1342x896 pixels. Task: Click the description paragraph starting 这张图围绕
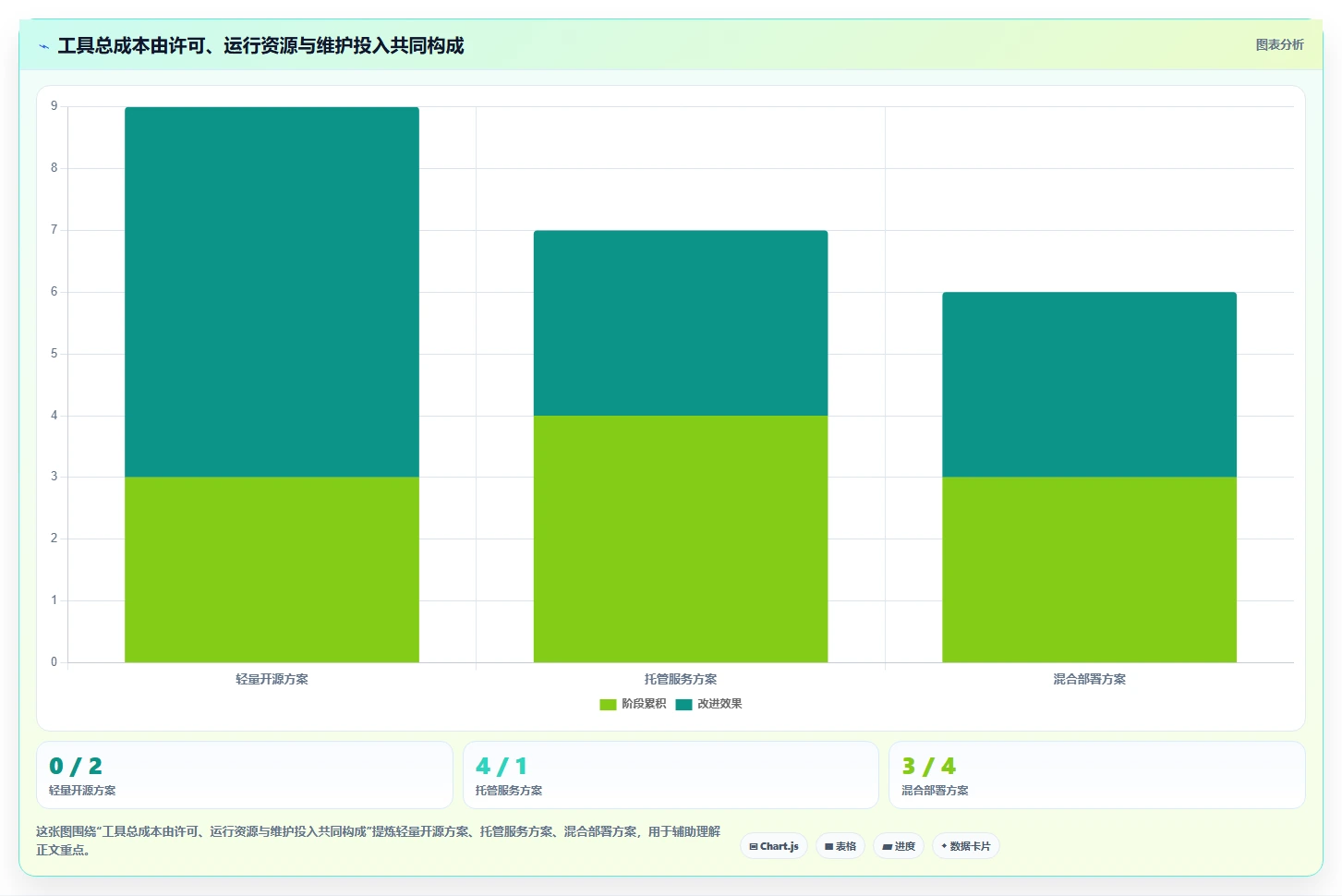tap(378, 841)
